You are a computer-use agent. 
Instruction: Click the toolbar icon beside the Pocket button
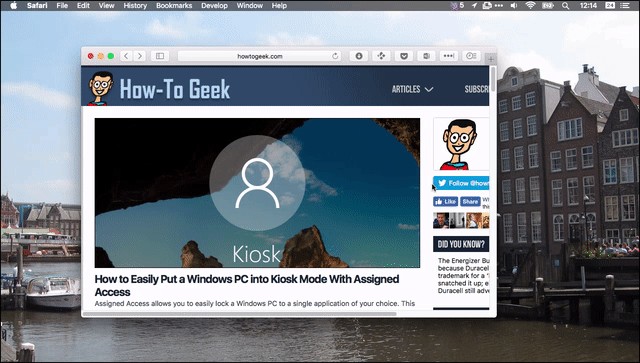pos(426,56)
